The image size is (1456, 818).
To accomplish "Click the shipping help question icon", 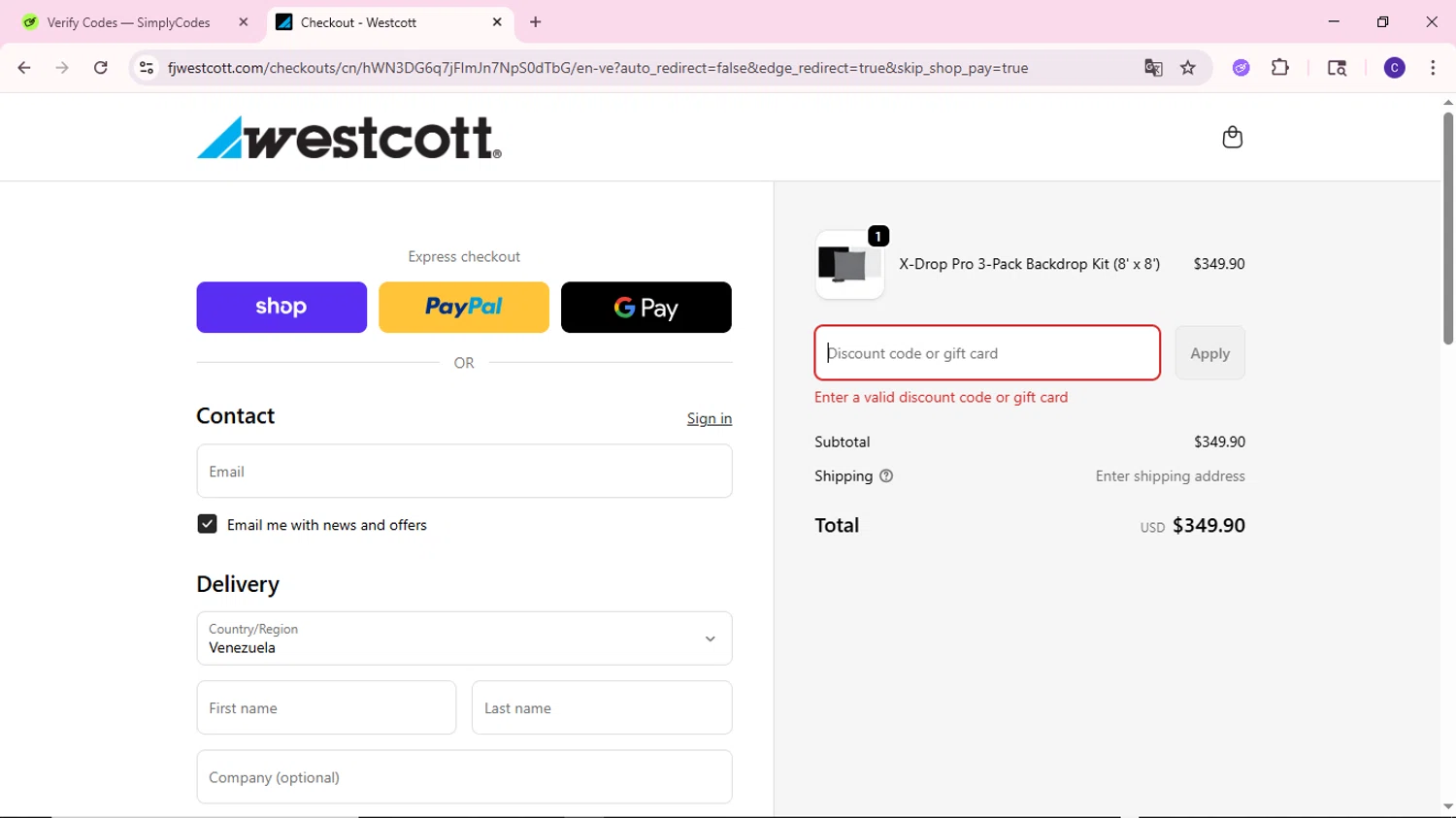I will [x=886, y=476].
